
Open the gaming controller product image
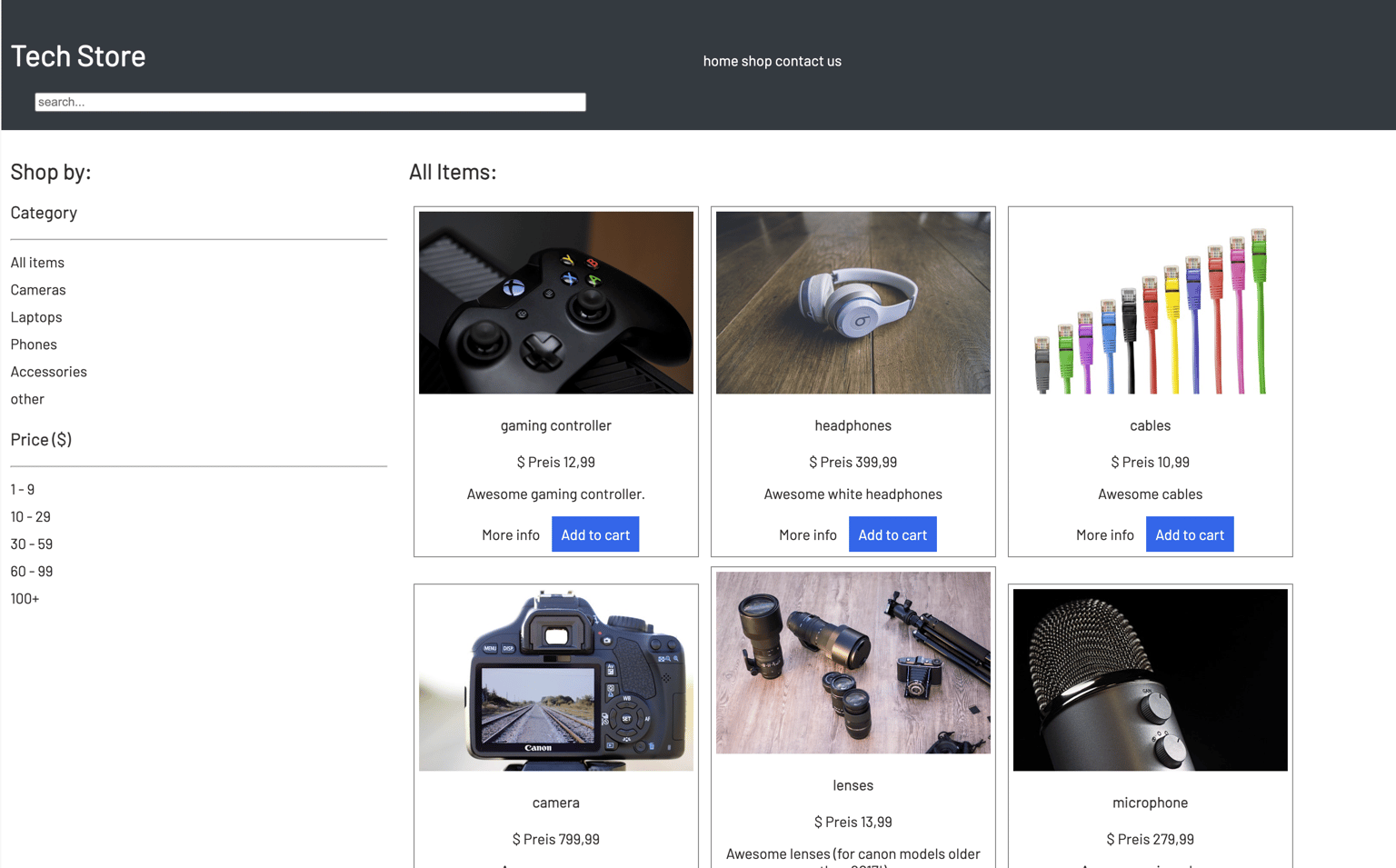pyautogui.click(x=556, y=303)
